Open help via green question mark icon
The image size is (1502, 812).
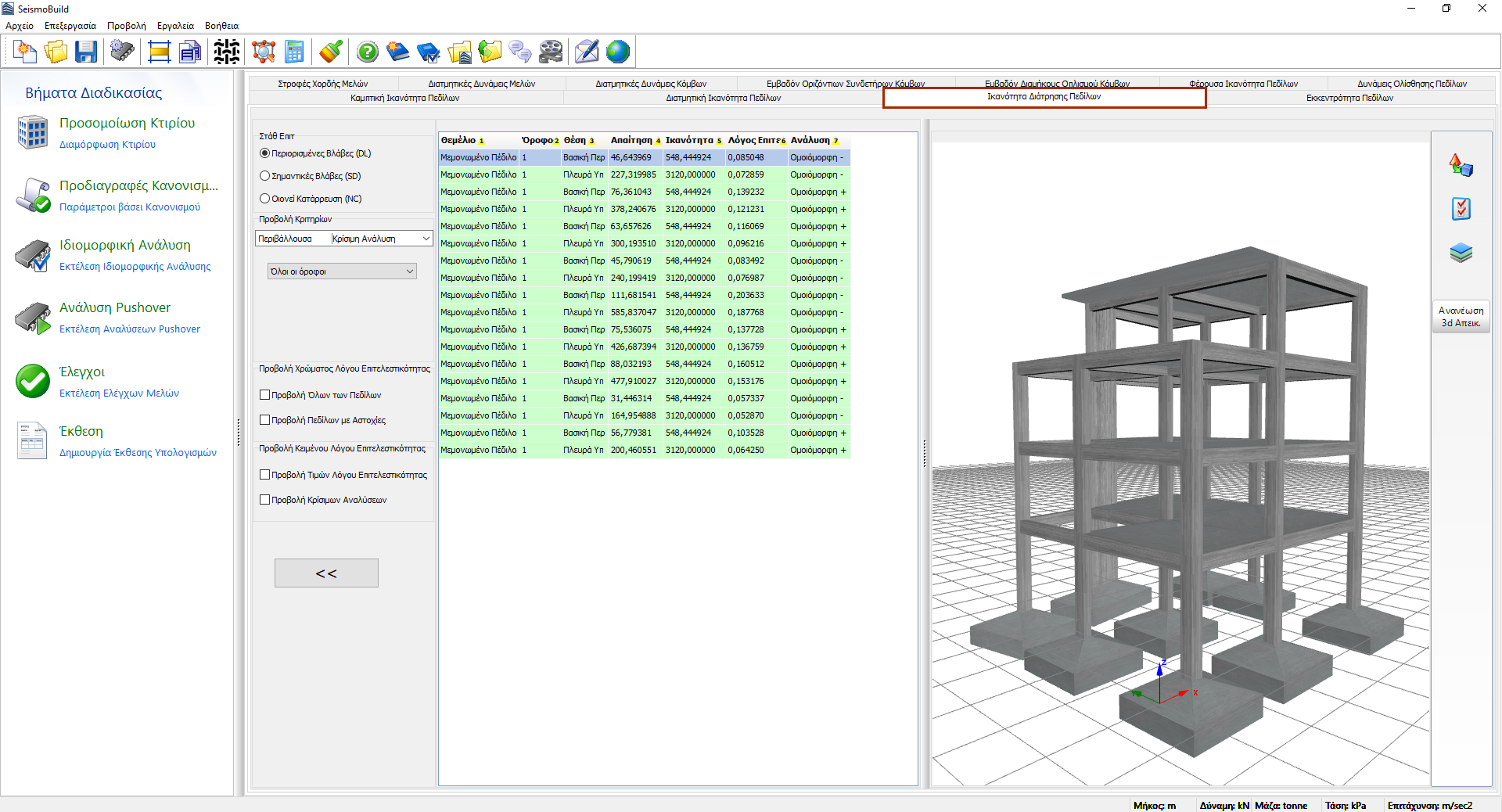[367, 52]
